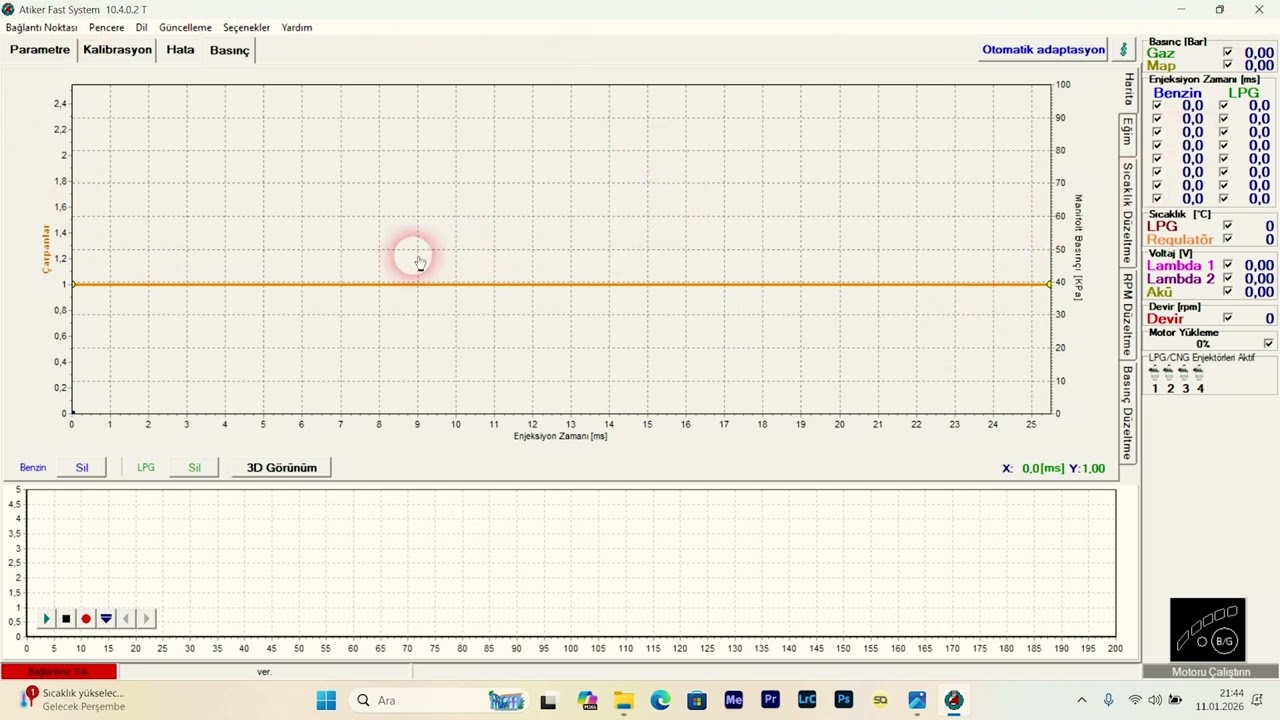Open the Yardım menu

click(297, 28)
